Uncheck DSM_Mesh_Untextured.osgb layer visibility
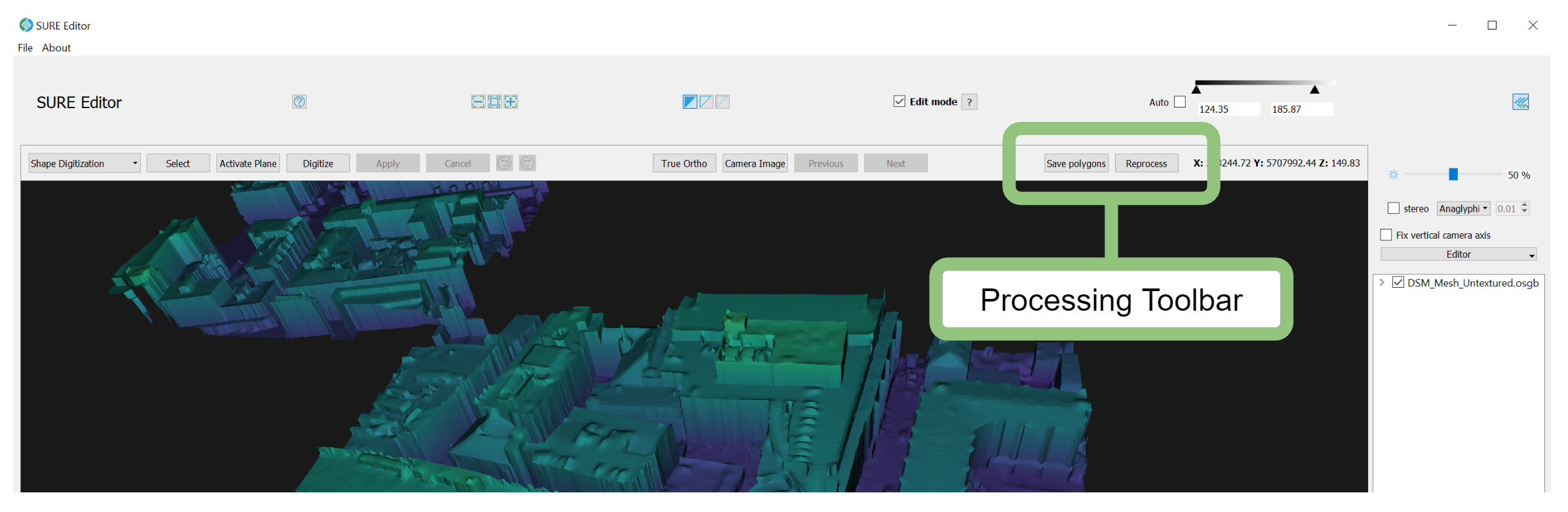Viewport: 1568px width, 512px height. [x=1398, y=282]
